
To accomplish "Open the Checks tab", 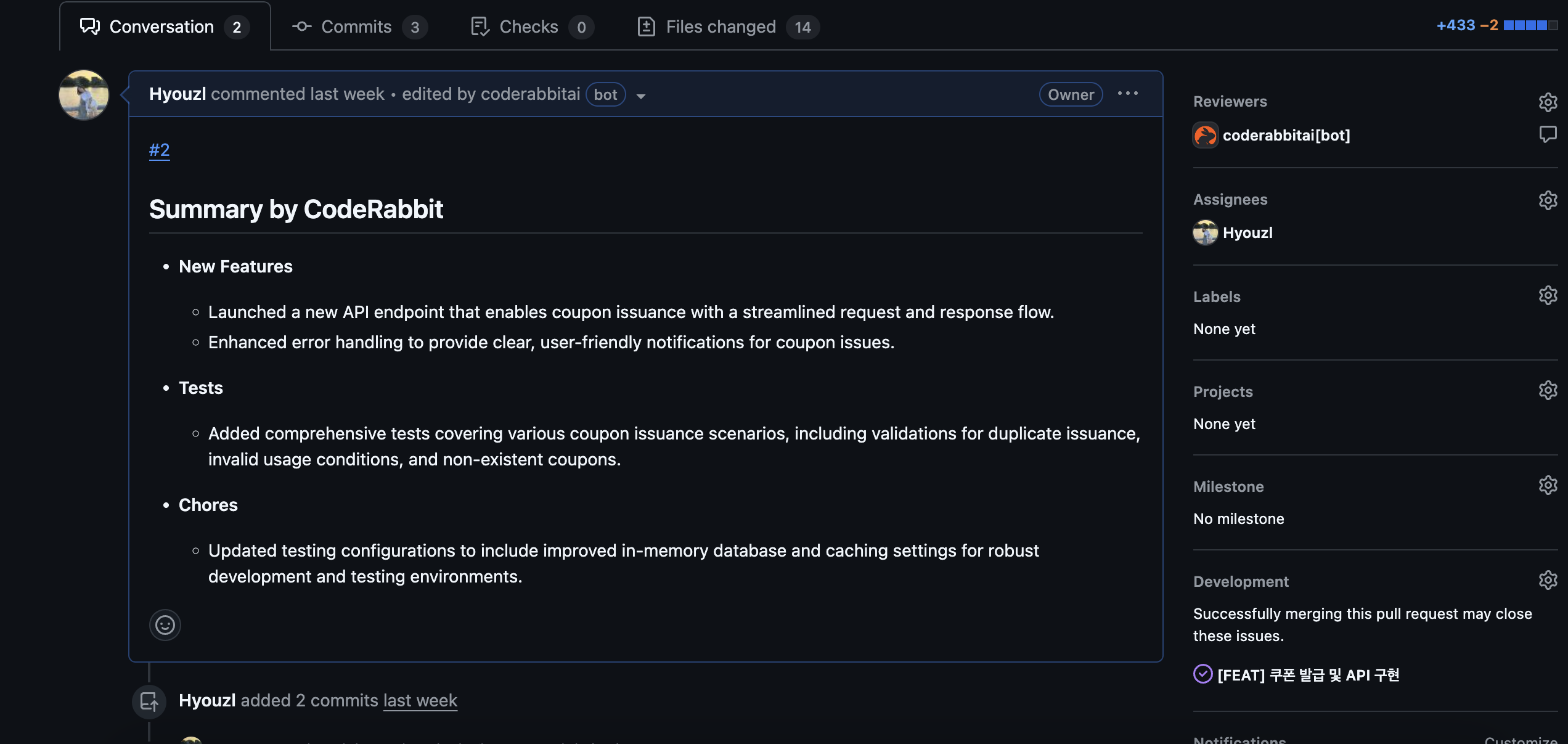I will click(528, 27).
